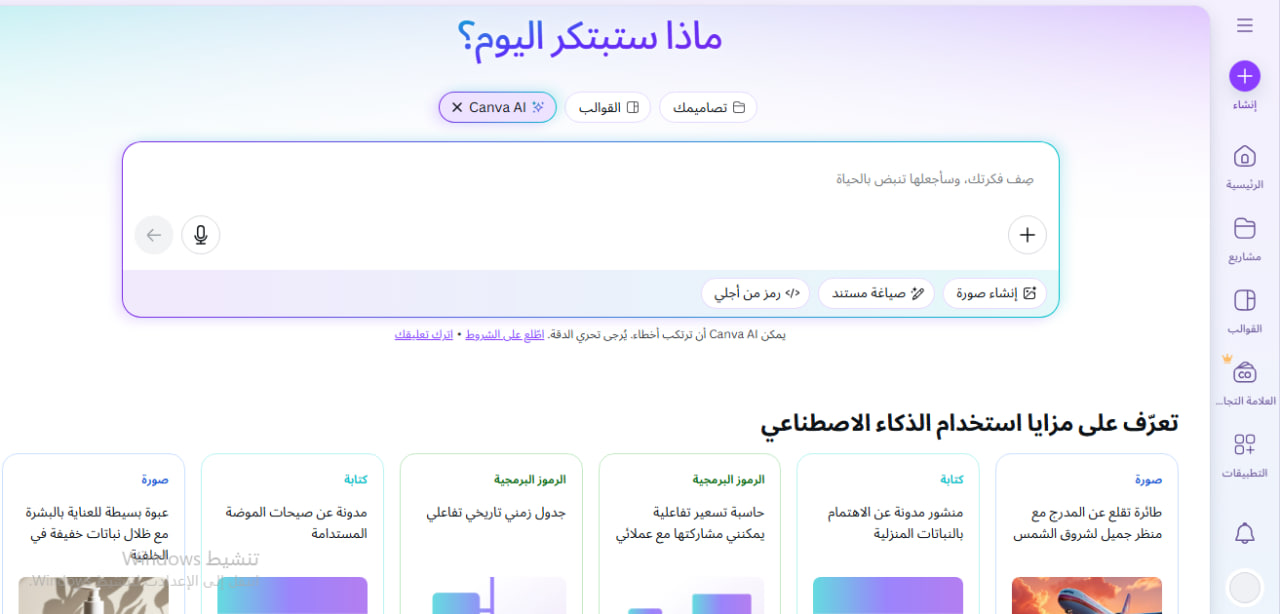The height and width of the screenshot is (614, 1280).
Task: Click the صياغة مستند button
Action: (877, 293)
